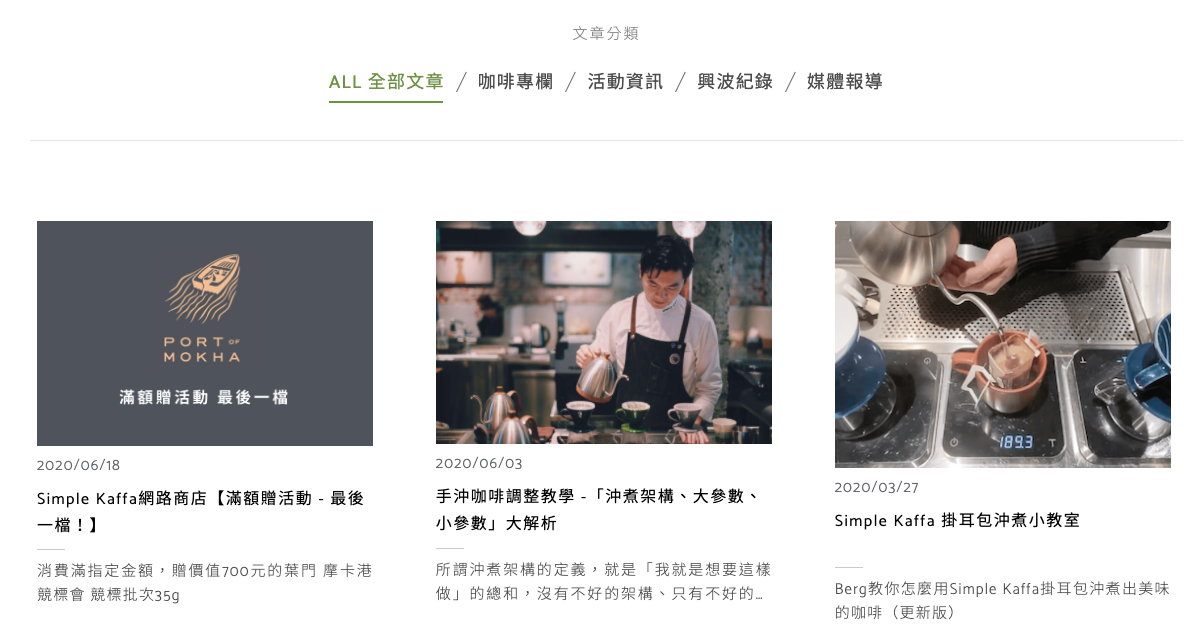Click the excerpt starting Berg教你怎麼用
This screenshot has height=632, width=1204.
1002,600
